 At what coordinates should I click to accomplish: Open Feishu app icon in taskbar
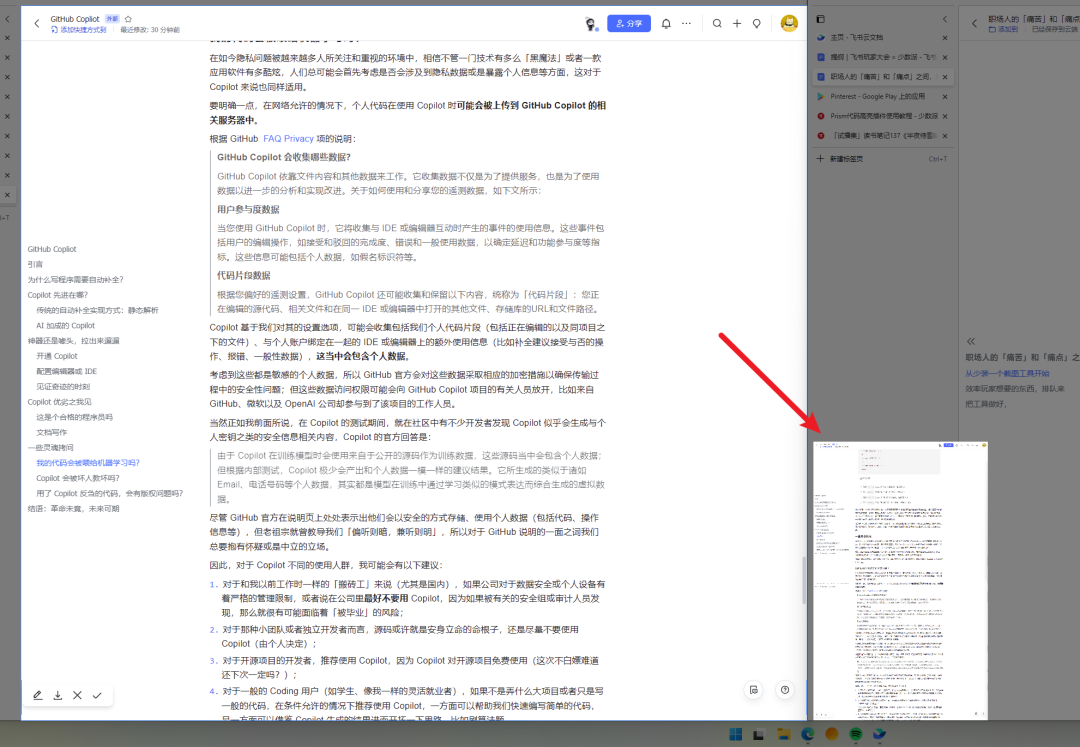tap(880, 734)
